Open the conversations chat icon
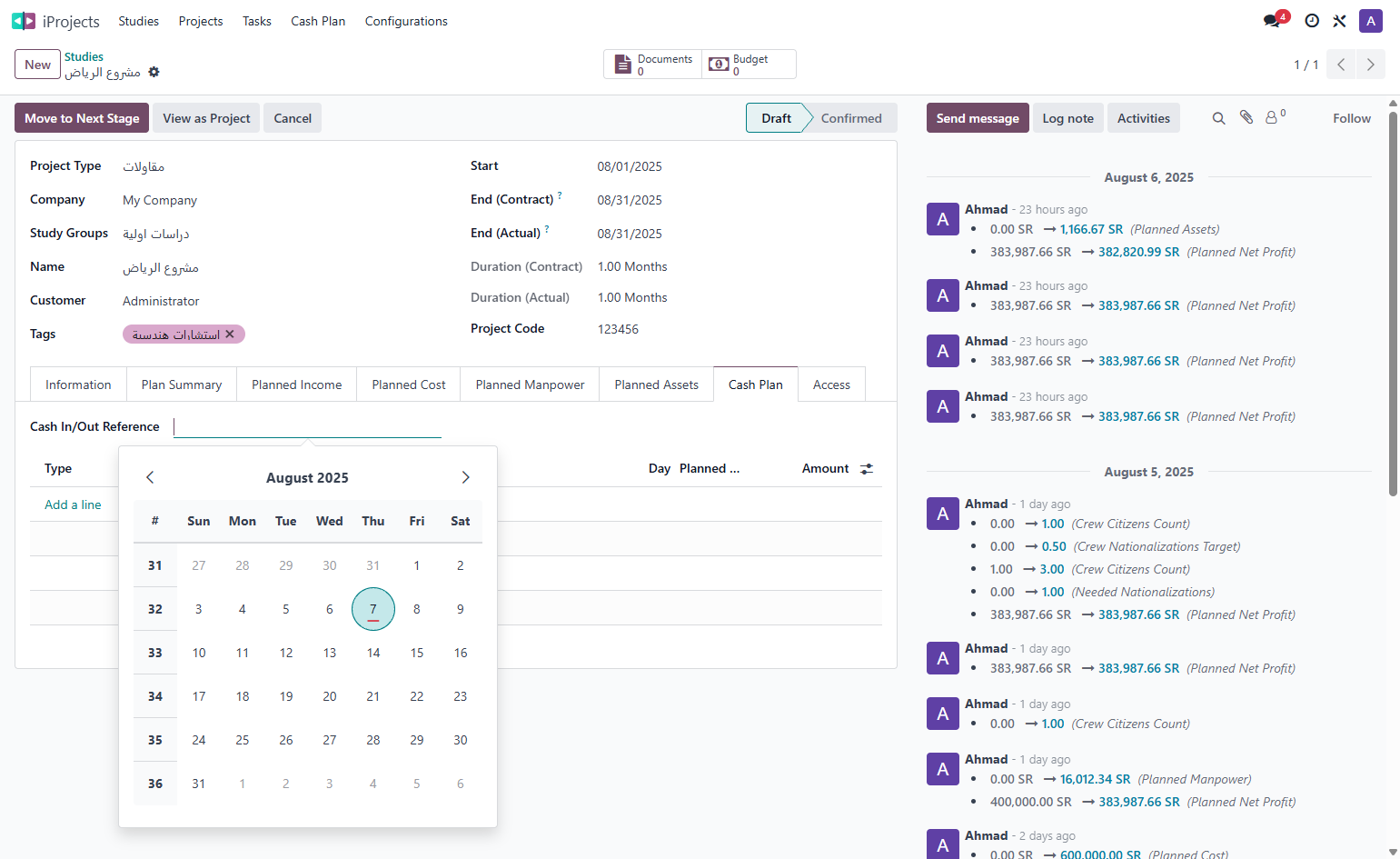Viewport: 1400px width, 859px height. 1272,21
